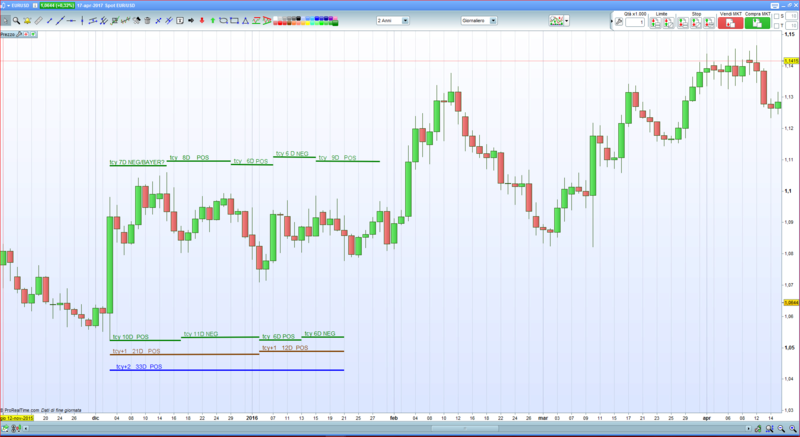Click the middle Stop order icon
The image size is (800, 437).
click(696, 22)
